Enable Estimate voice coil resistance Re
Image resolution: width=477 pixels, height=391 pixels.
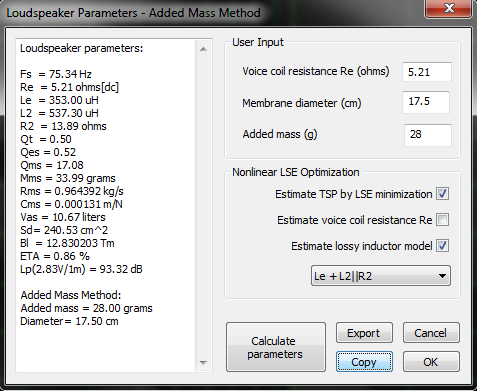(x=442, y=220)
